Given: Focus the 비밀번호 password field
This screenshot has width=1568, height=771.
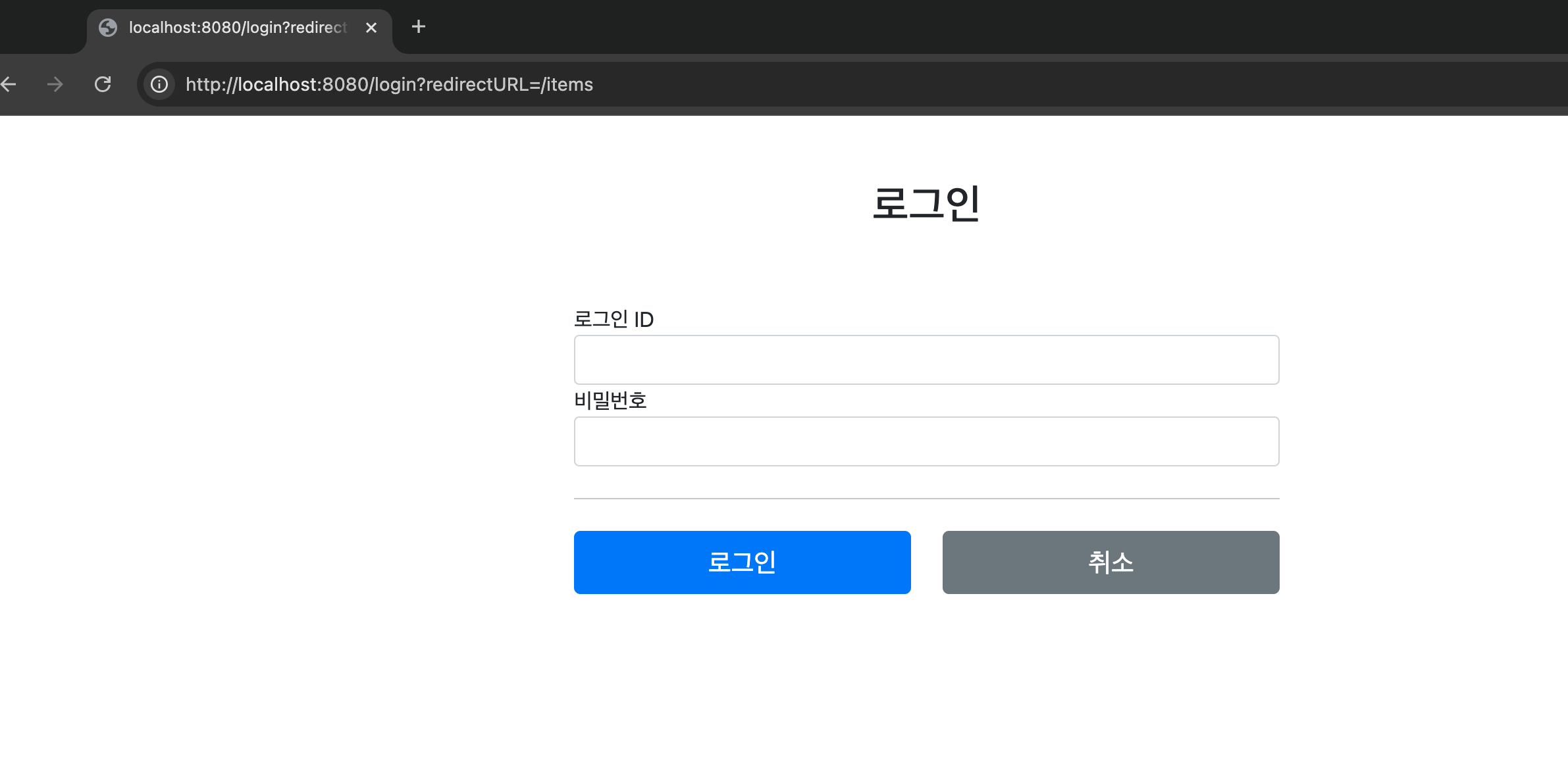Looking at the screenshot, I should [x=926, y=441].
